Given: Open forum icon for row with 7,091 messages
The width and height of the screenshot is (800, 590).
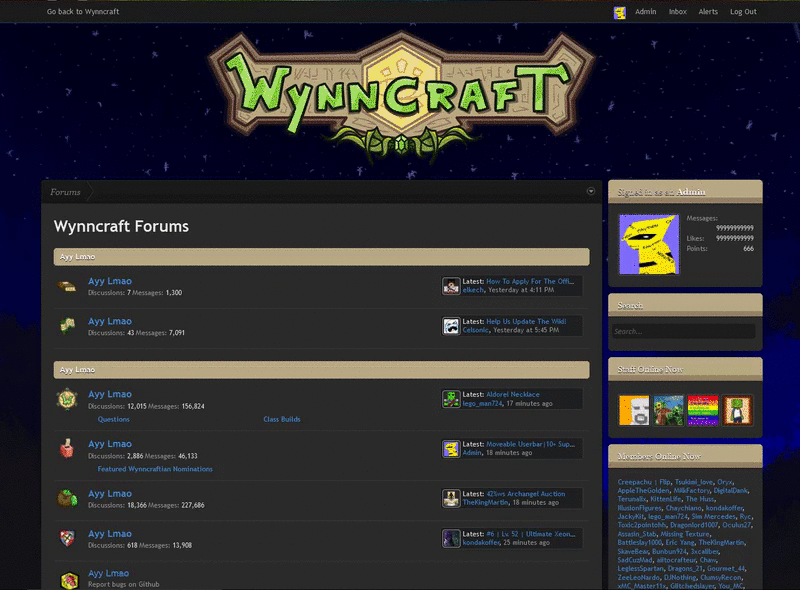Looking at the screenshot, I should 67,326.
